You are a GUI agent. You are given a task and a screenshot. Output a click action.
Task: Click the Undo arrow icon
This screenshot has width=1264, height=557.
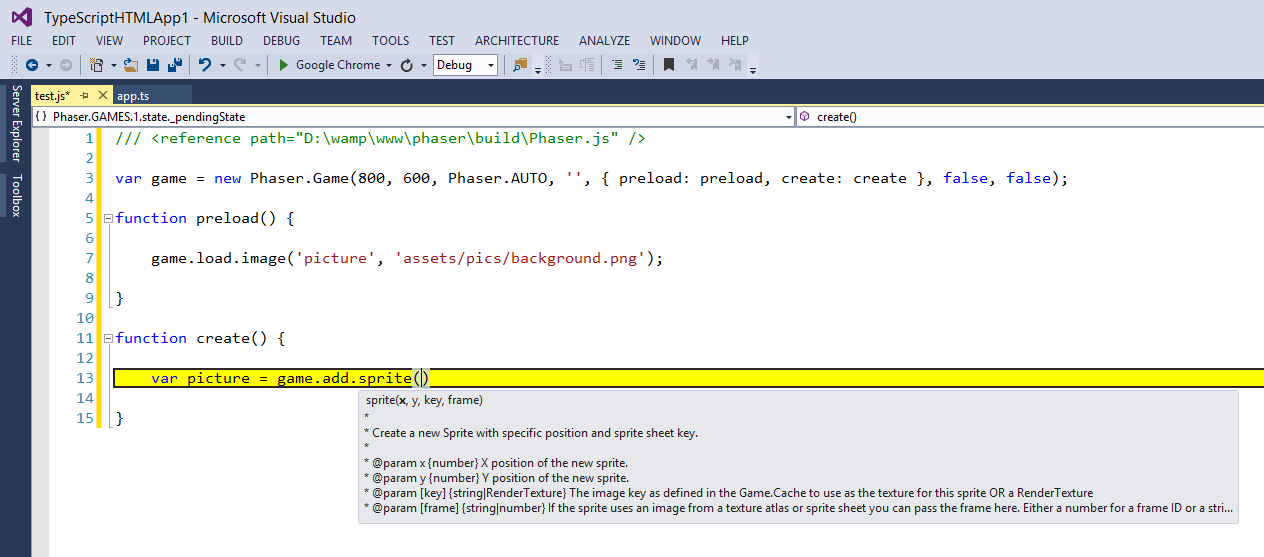(205, 65)
